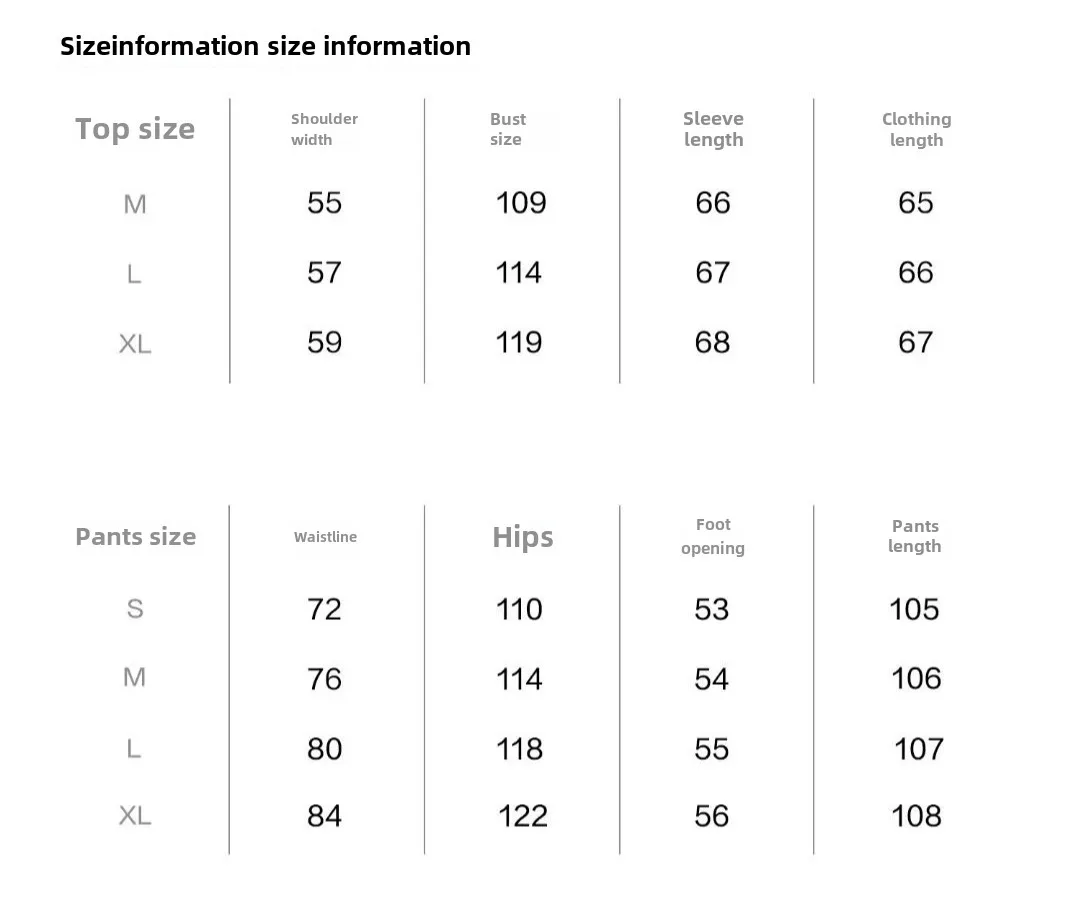The height and width of the screenshot is (916, 1080).
Task: Click the 'Pants length' column header
Action: [x=915, y=536]
